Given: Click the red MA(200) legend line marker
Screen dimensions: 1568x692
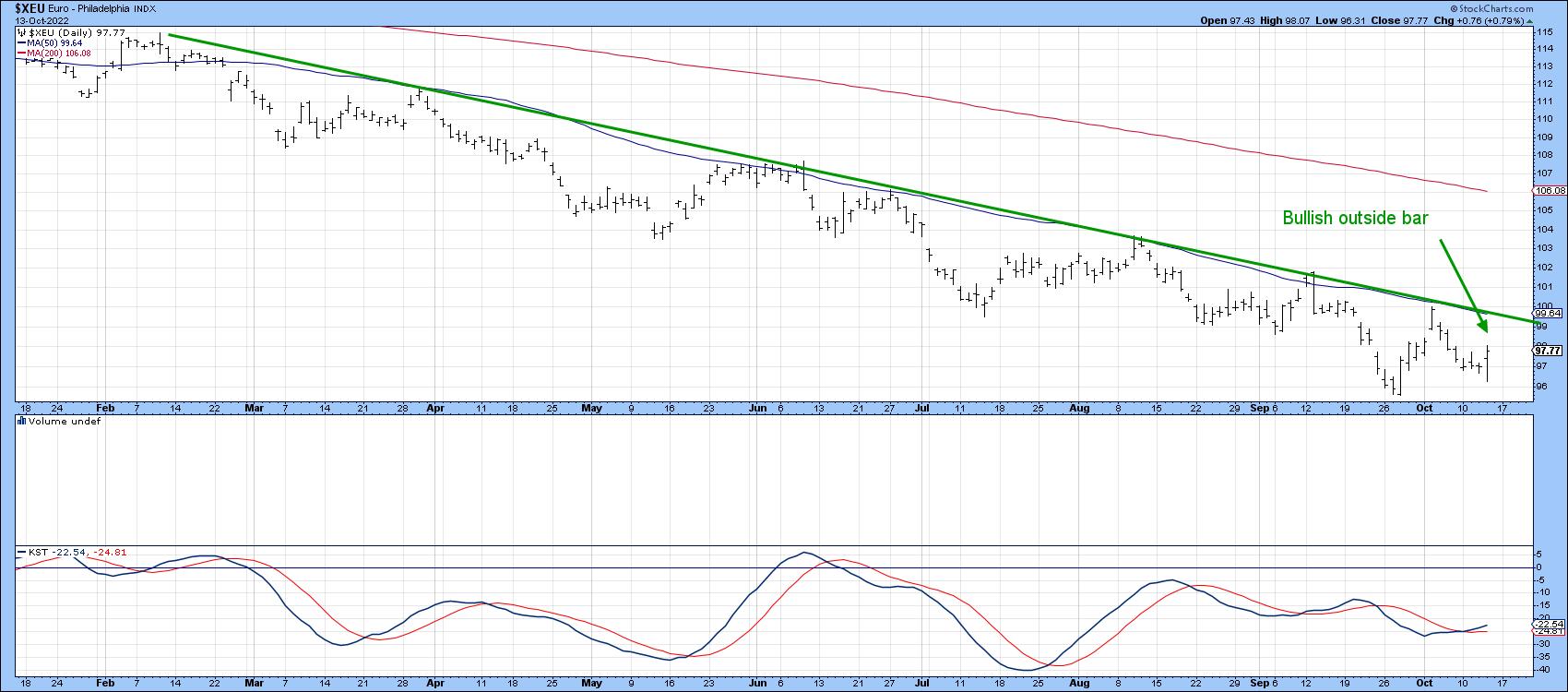Looking at the screenshot, I should tap(21, 54).
